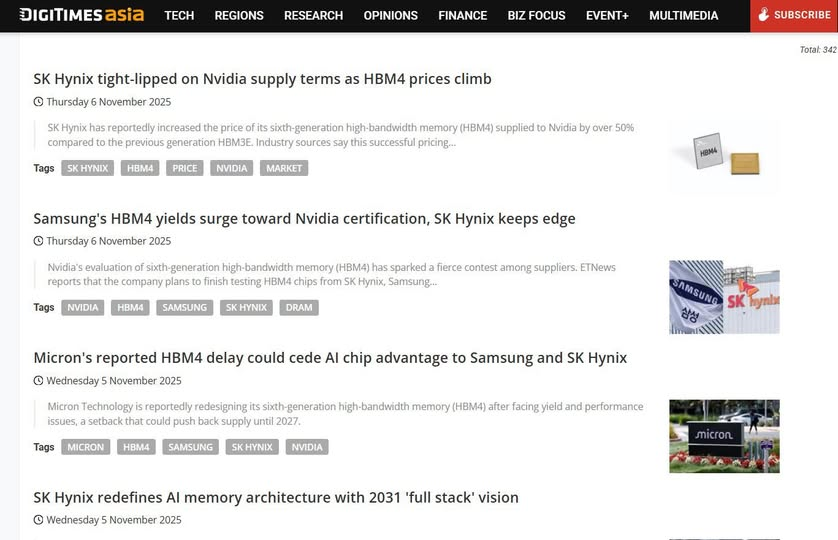The height and width of the screenshot is (540, 838).
Task: Select SK HYNIX tag in Micron article
Action: pyautogui.click(x=252, y=447)
